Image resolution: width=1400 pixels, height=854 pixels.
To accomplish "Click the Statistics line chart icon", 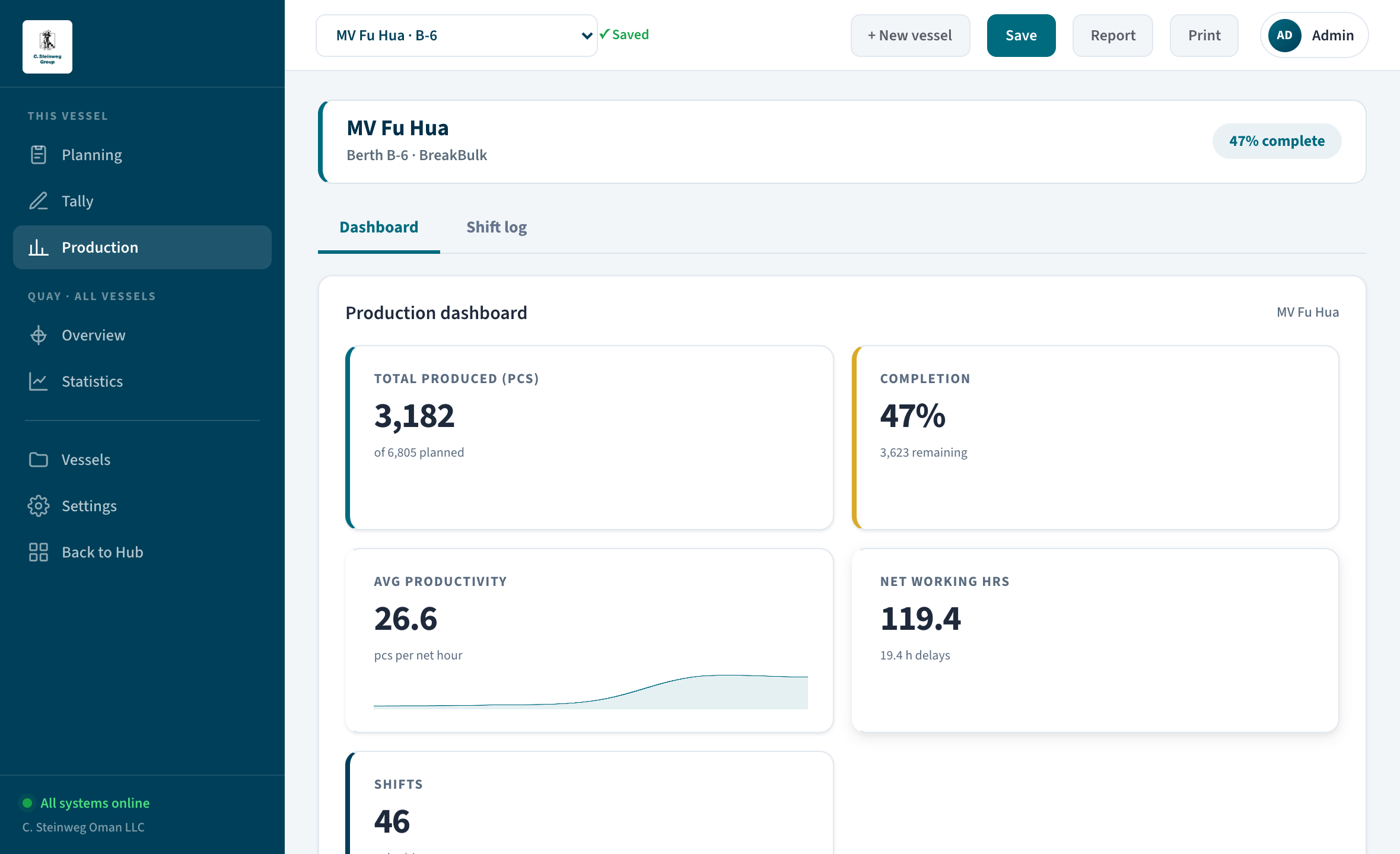I will (x=39, y=381).
